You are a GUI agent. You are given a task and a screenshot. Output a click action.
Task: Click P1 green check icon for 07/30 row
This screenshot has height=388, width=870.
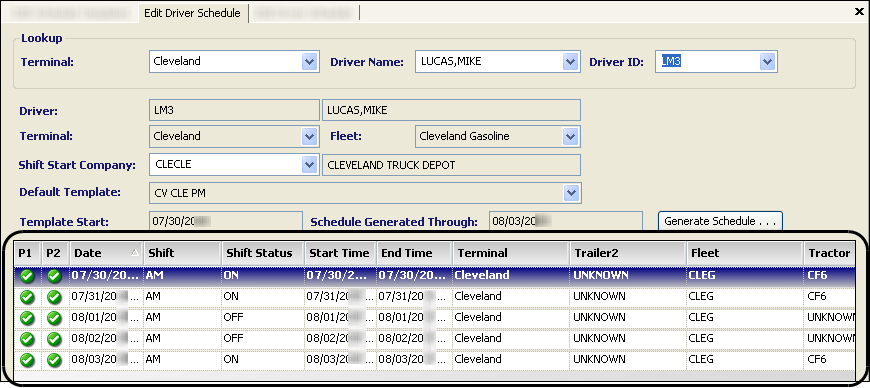[x=27, y=275]
